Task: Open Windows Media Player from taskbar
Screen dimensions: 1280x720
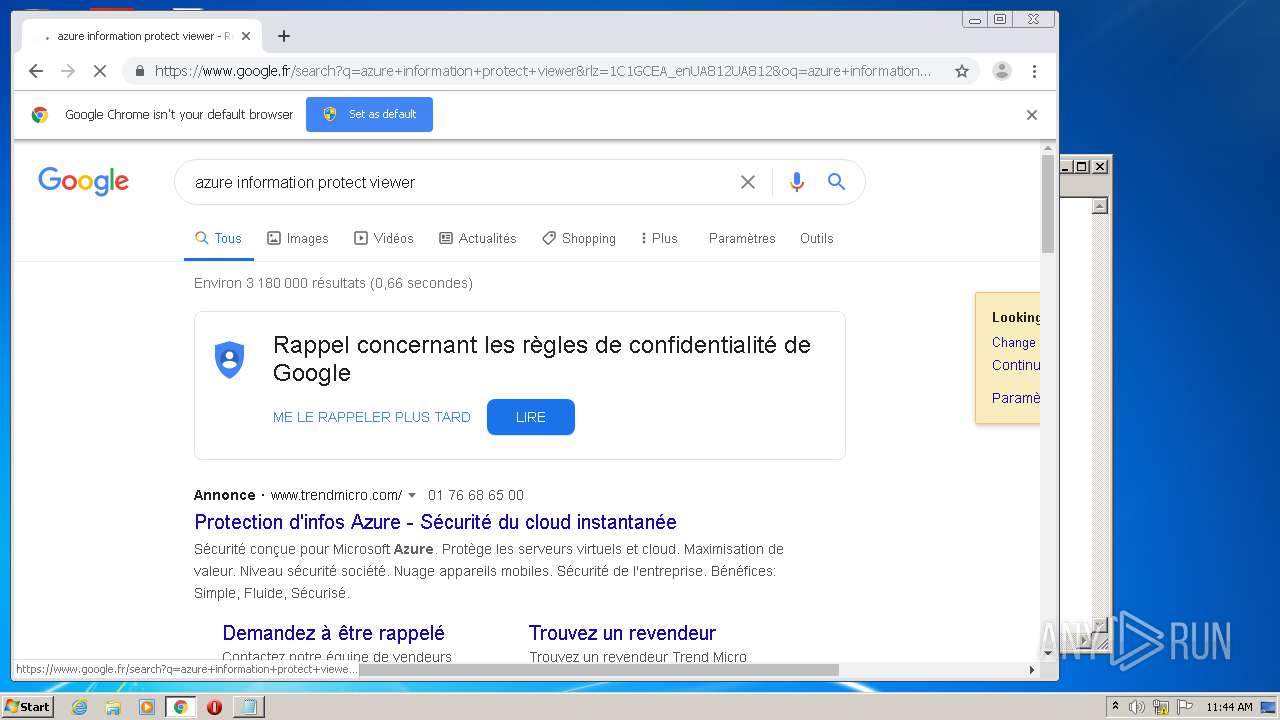Action: tap(147, 707)
